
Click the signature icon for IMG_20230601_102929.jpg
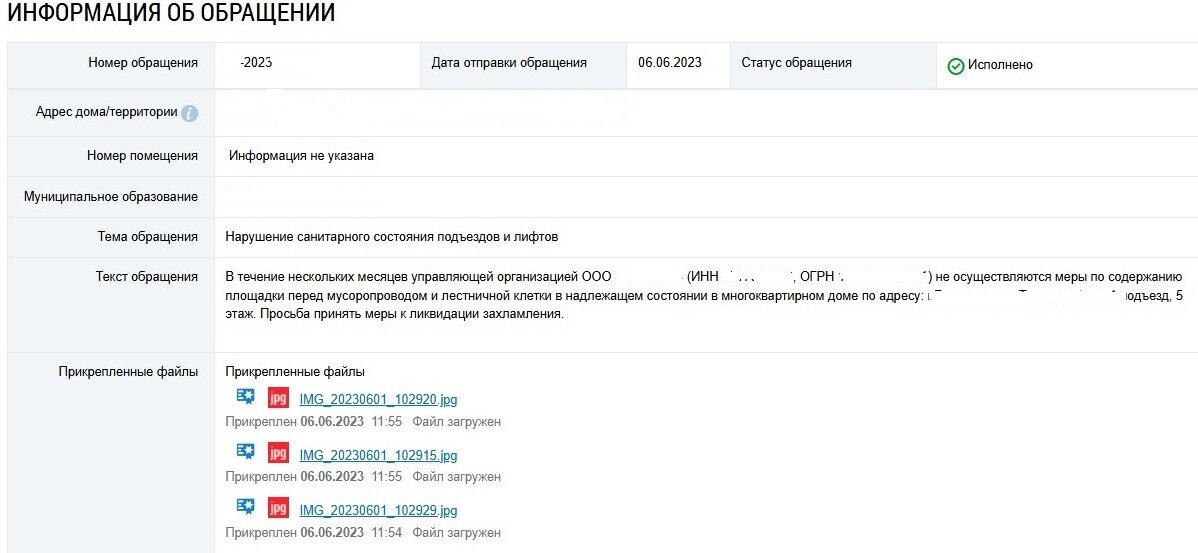point(245,506)
